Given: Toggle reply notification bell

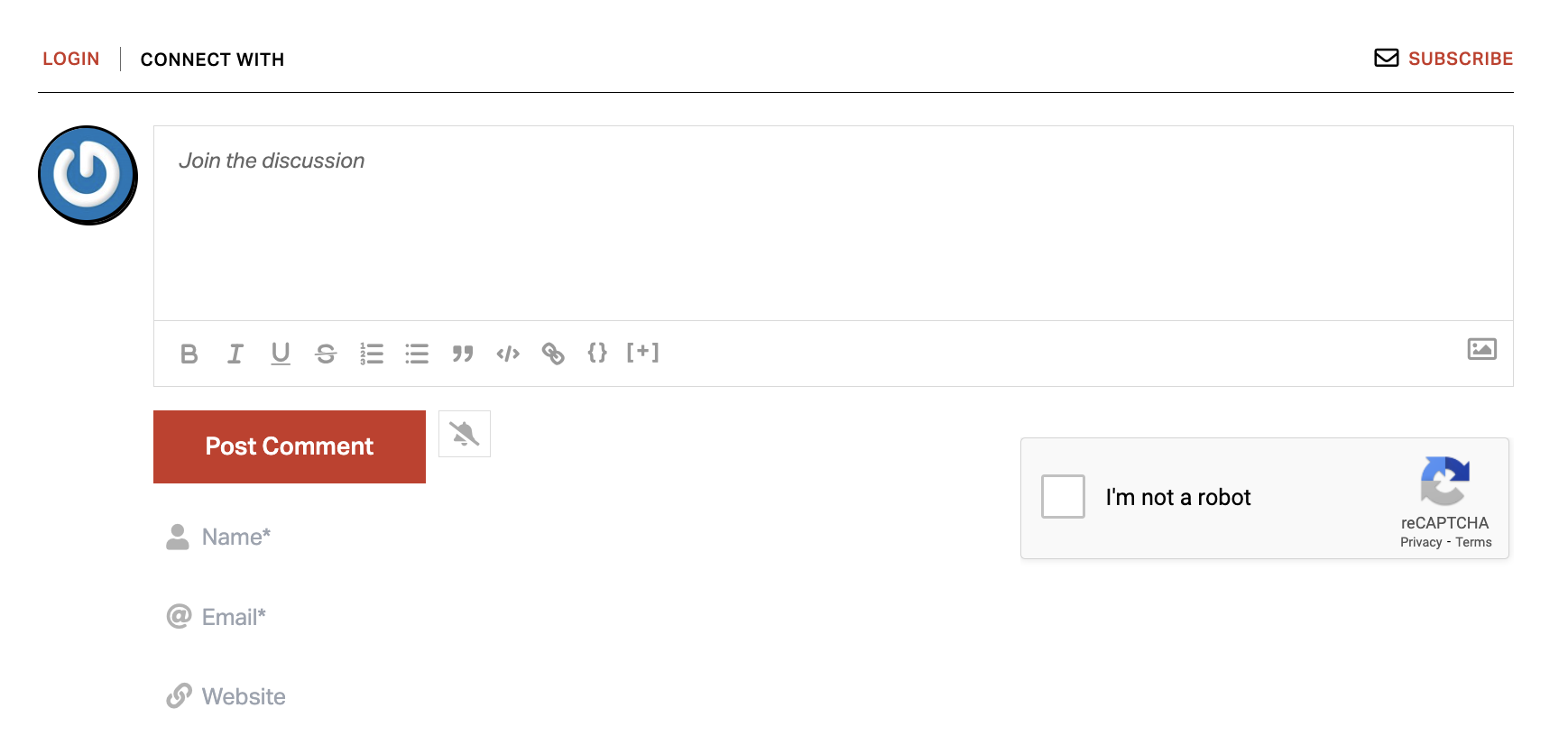Looking at the screenshot, I should point(465,434).
